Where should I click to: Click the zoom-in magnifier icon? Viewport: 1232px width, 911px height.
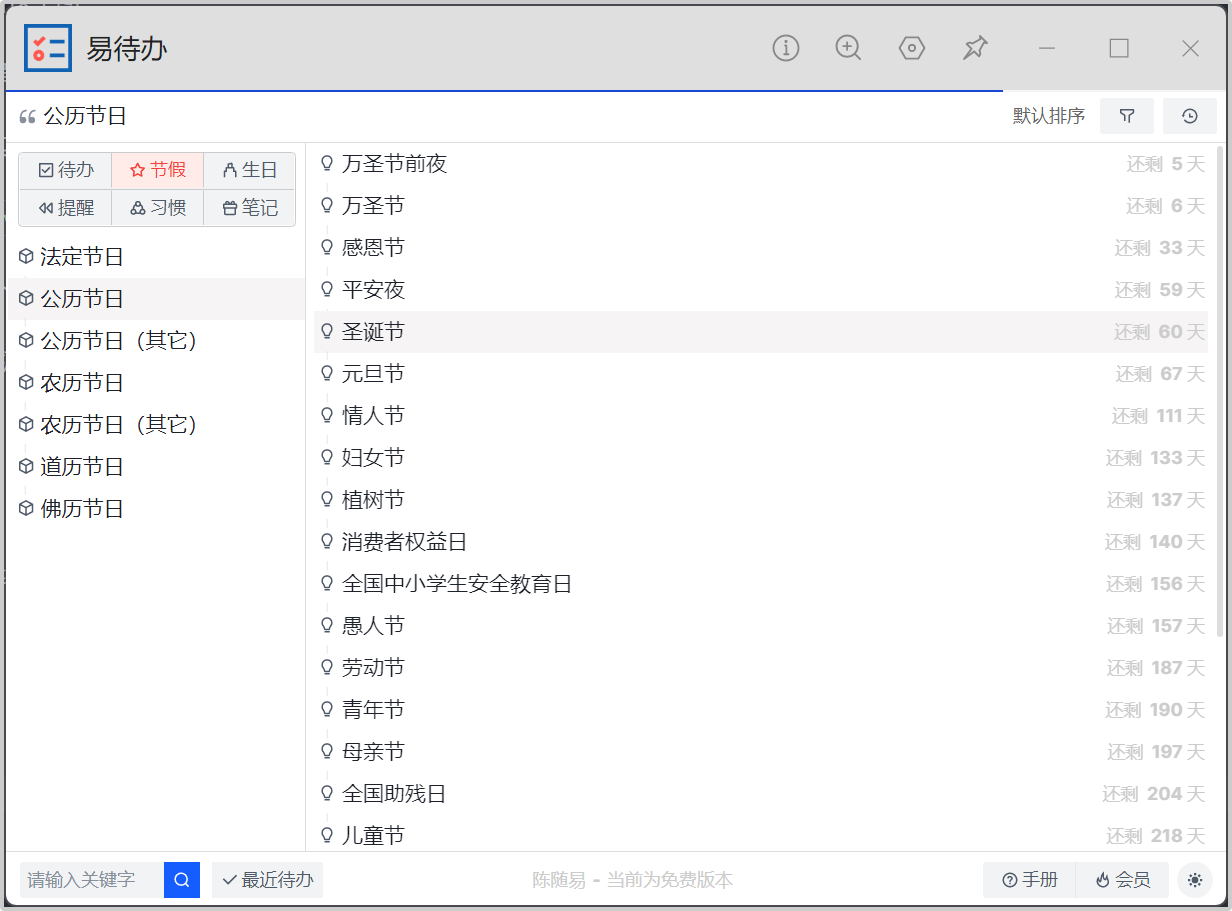point(848,48)
